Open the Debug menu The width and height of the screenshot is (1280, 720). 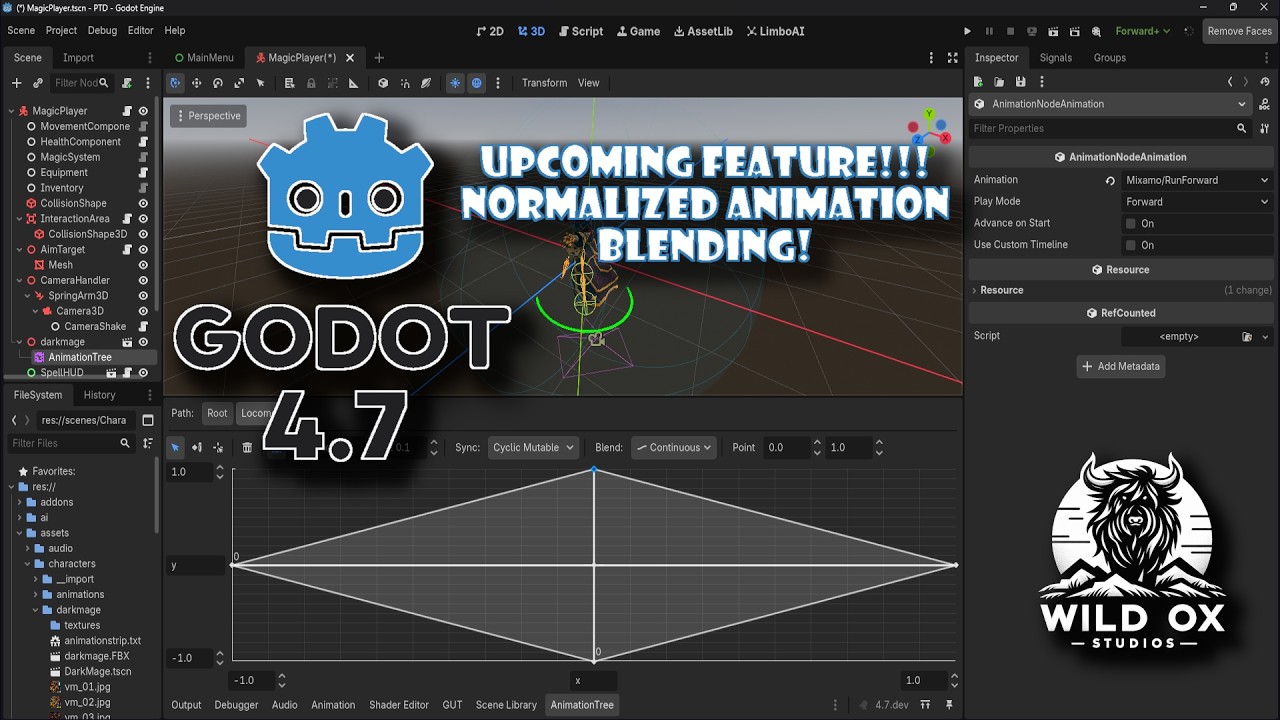(102, 31)
